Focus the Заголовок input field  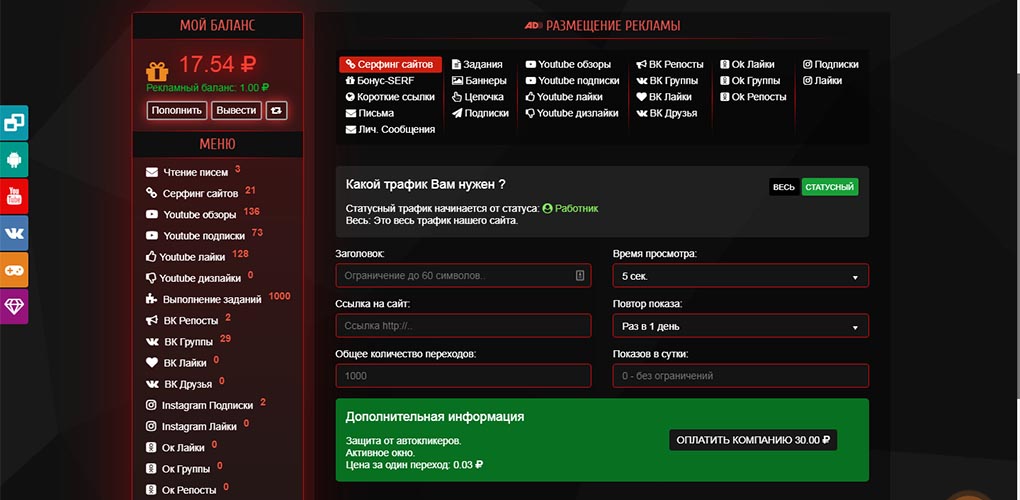coord(463,276)
